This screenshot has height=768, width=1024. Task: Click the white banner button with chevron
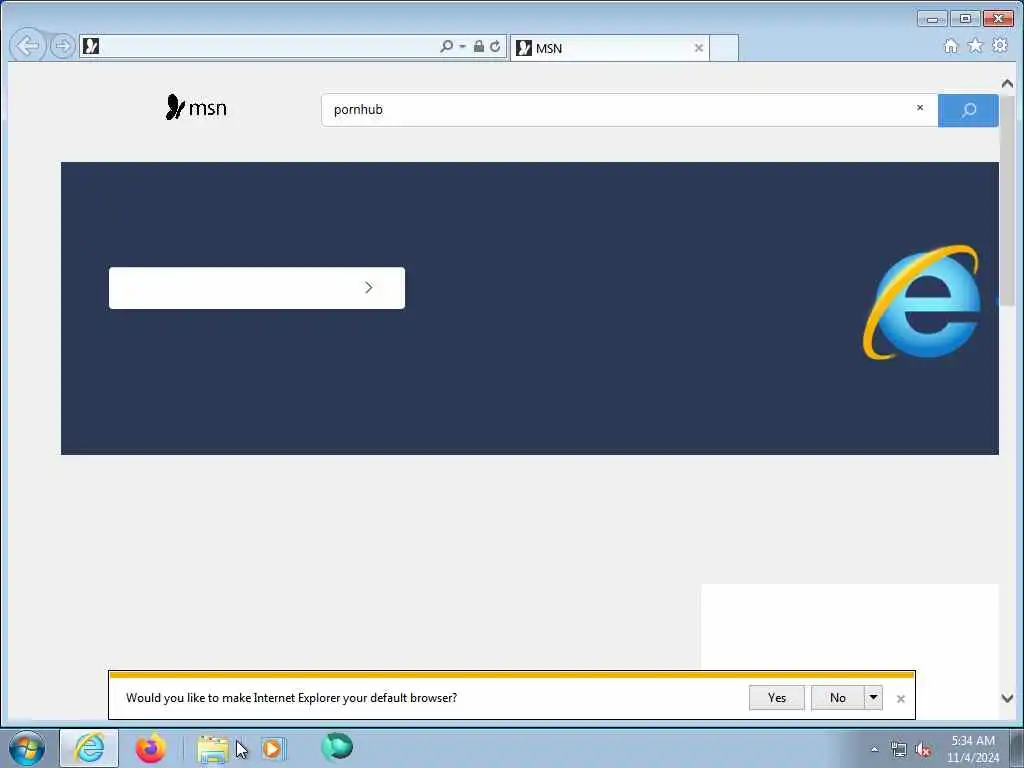tap(257, 288)
